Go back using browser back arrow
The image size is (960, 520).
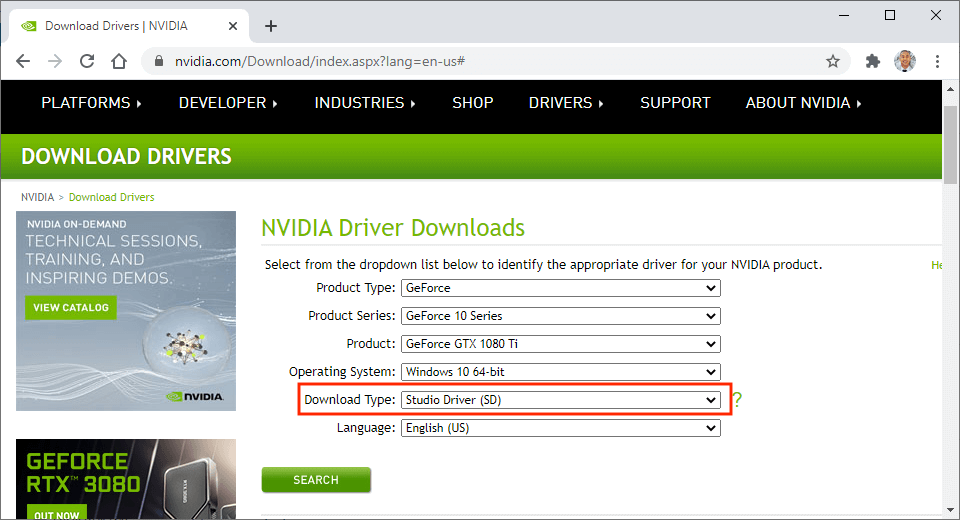click(x=23, y=61)
